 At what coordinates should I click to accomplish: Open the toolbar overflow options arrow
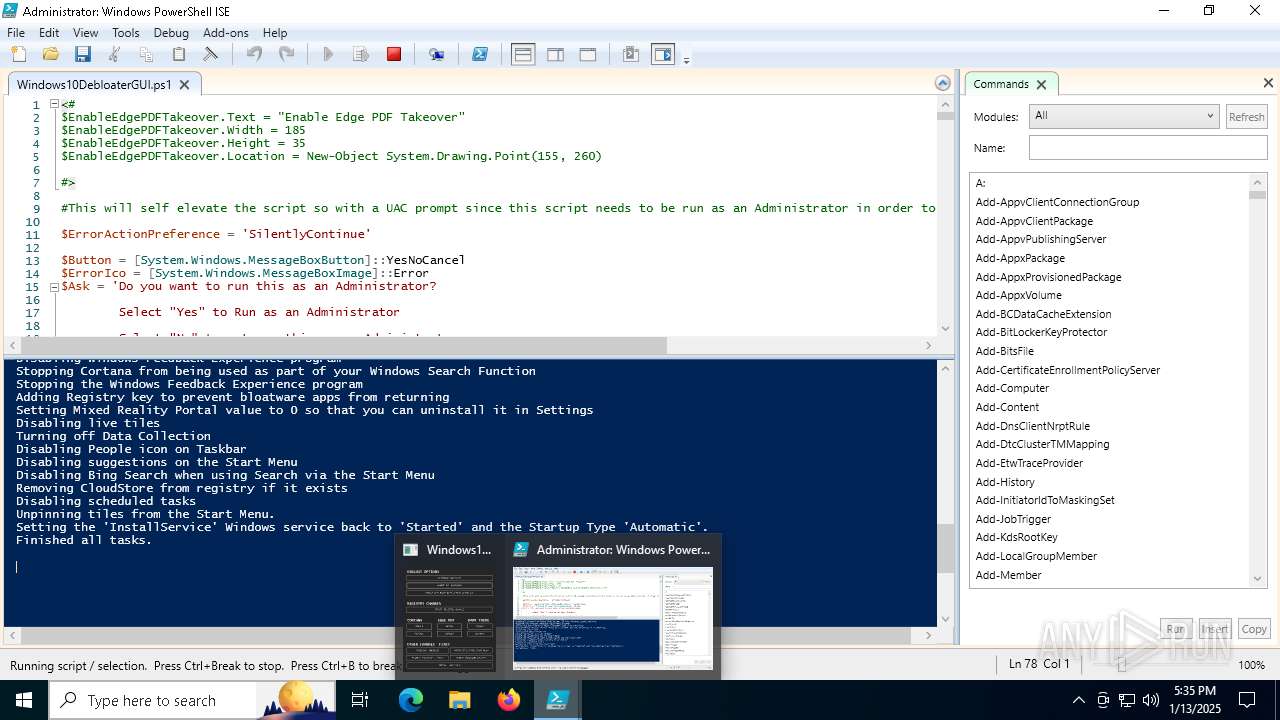point(686,60)
